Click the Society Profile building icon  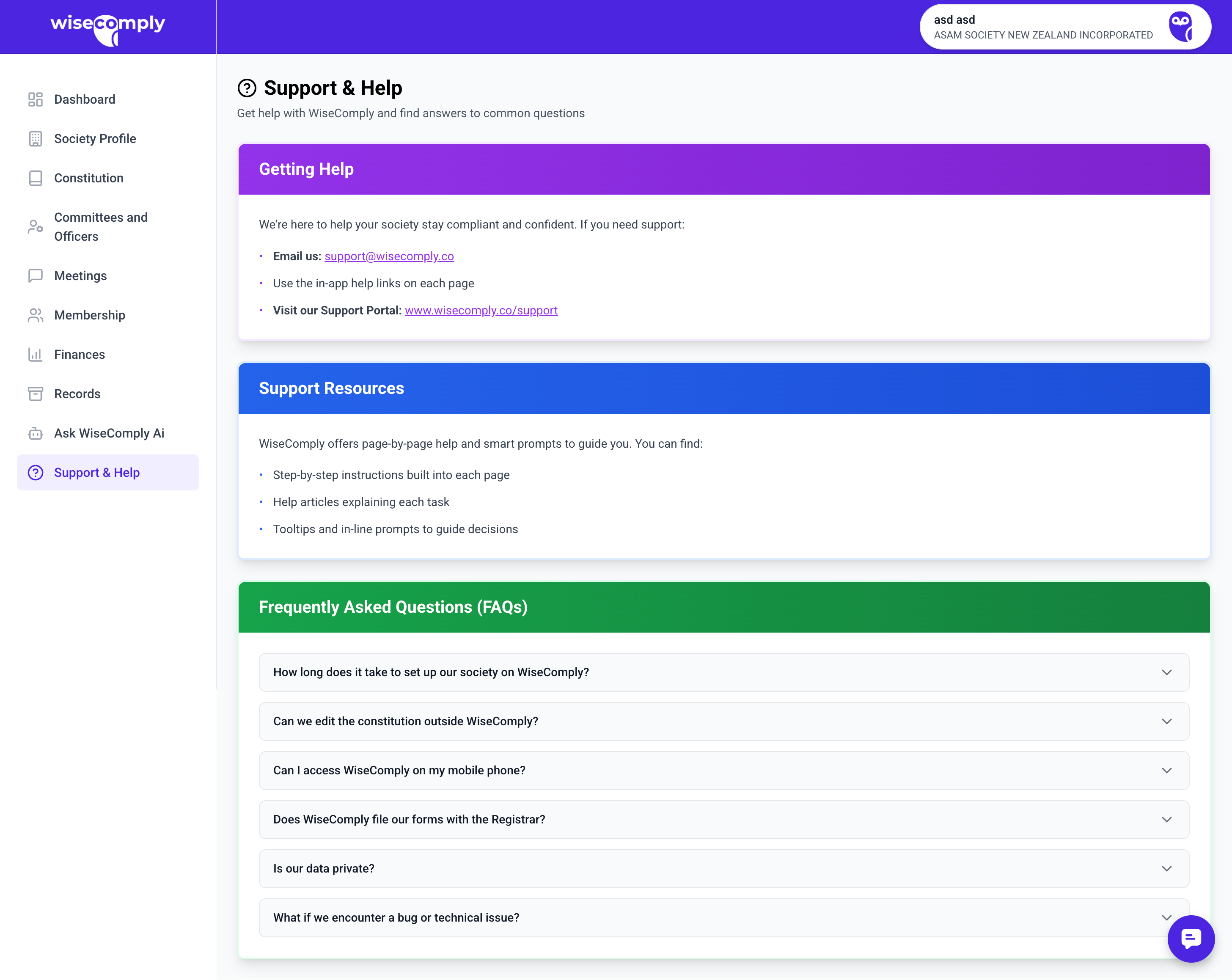pos(36,139)
